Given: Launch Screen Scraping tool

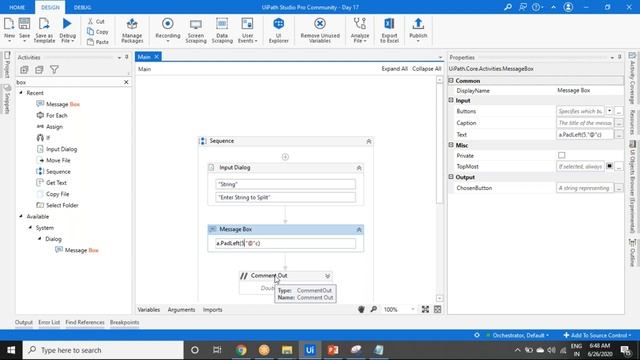Looking at the screenshot, I should pyautogui.click(x=196, y=30).
